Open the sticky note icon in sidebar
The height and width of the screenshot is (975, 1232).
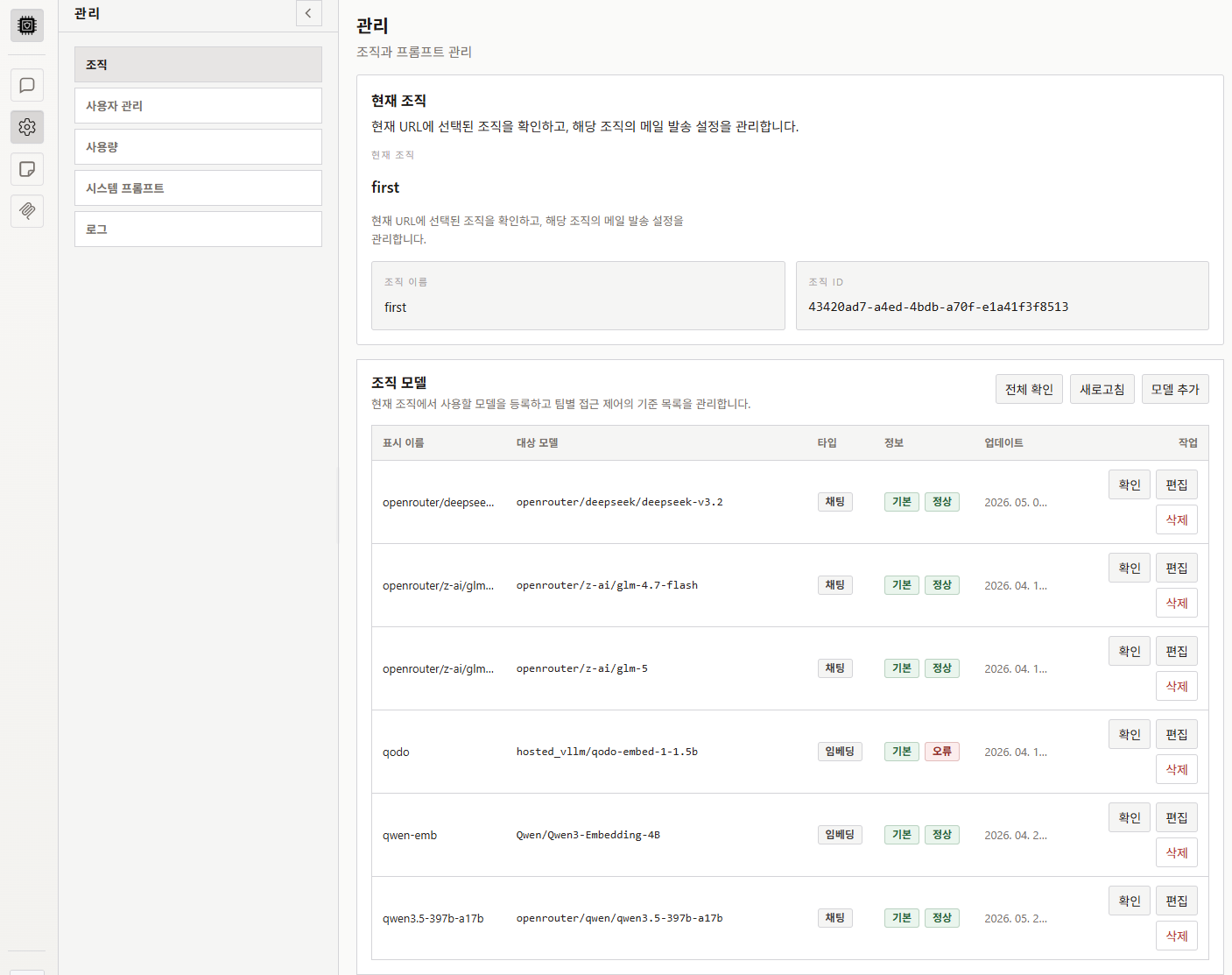[x=27, y=169]
